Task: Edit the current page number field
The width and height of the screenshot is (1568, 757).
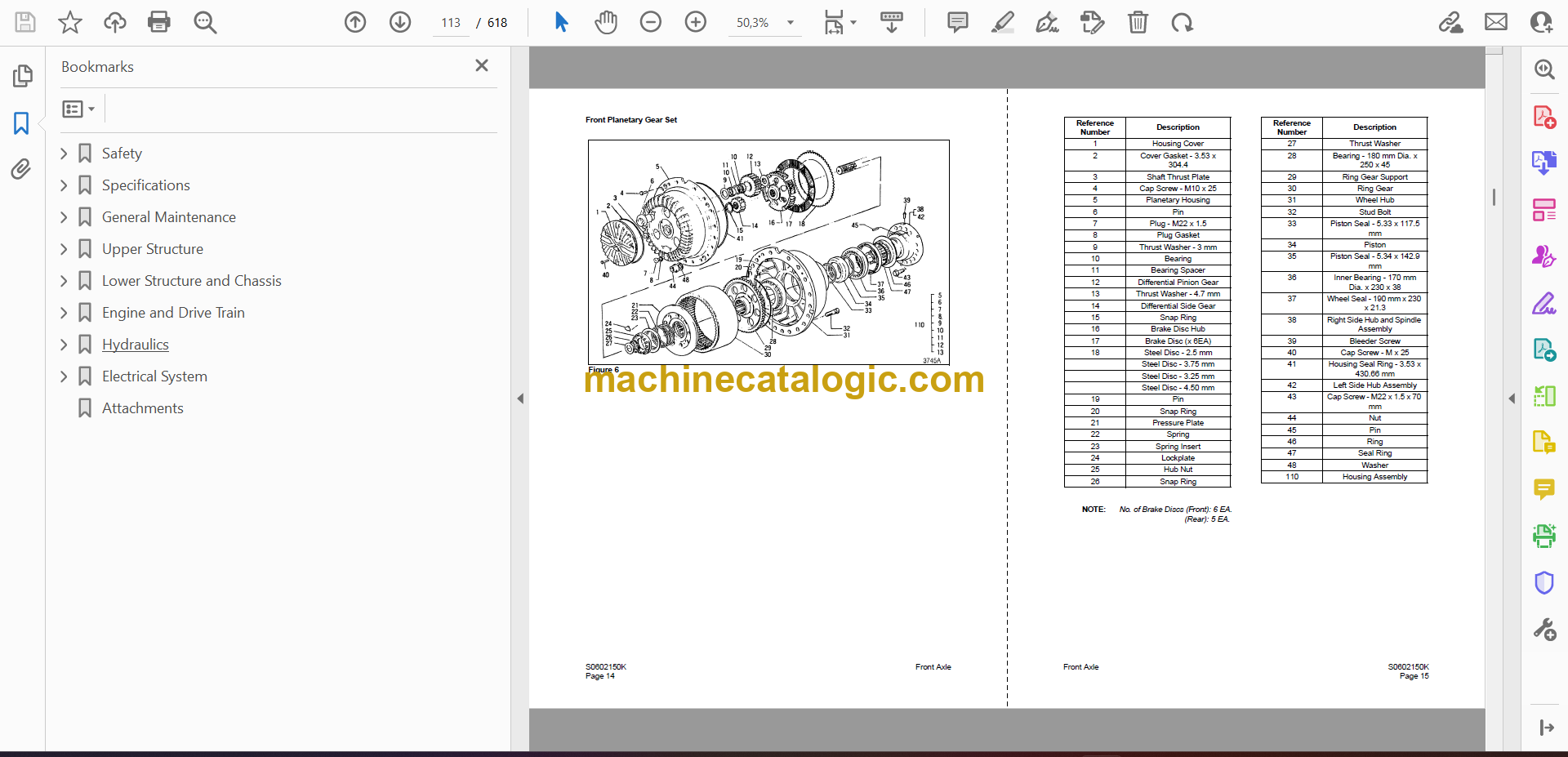Action: pos(451,23)
